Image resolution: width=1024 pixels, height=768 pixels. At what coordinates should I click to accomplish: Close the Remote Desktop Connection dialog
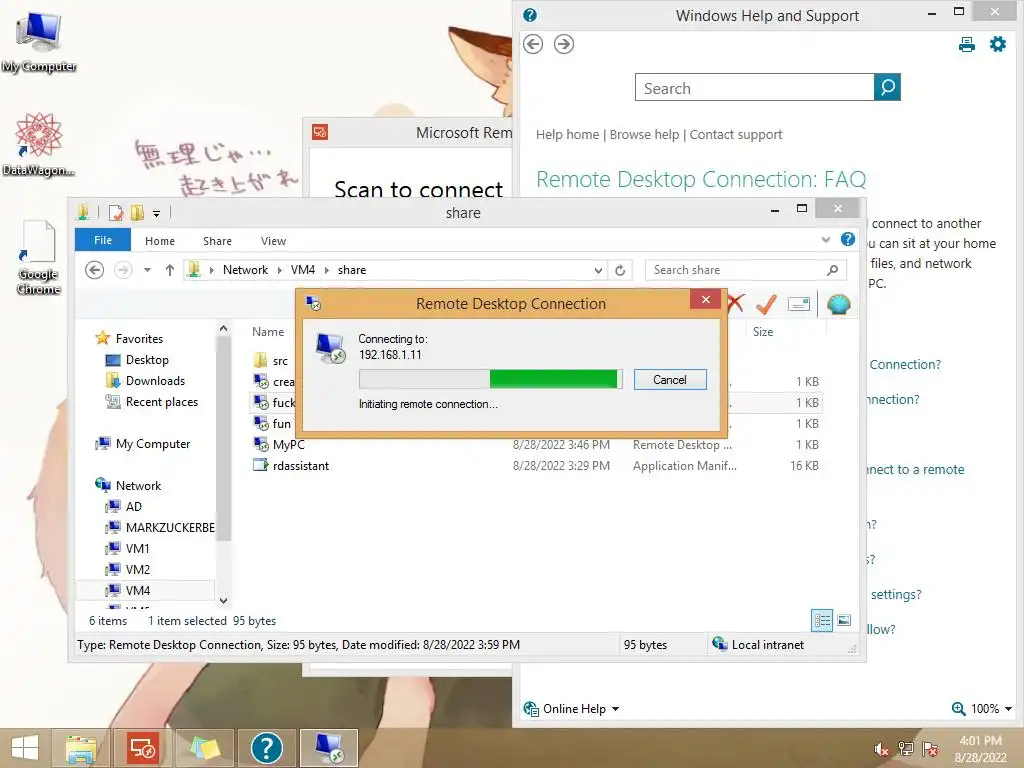[x=705, y=300]
